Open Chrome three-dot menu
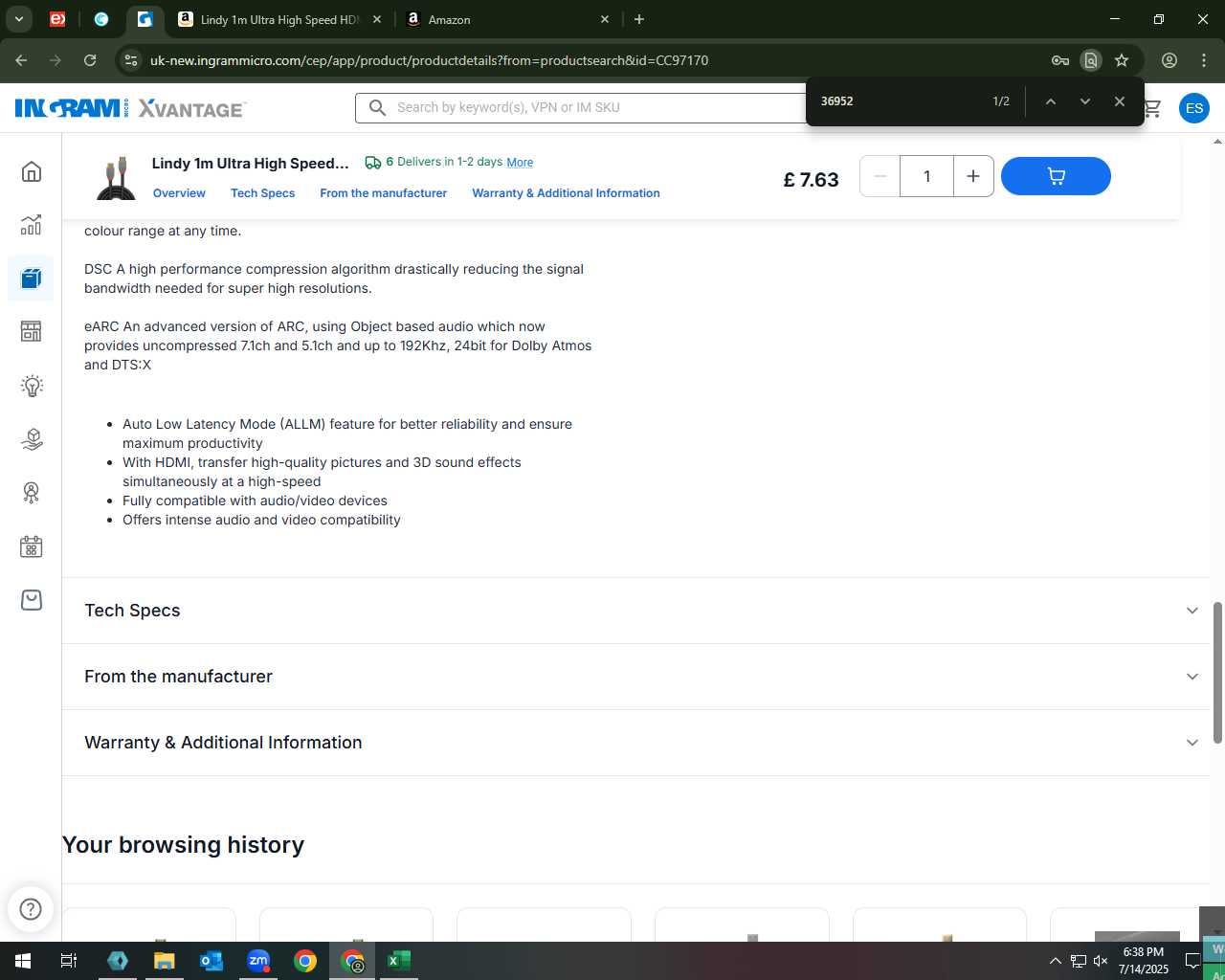The height and width of the screenshot is (980, 1225). (1204, 60)
